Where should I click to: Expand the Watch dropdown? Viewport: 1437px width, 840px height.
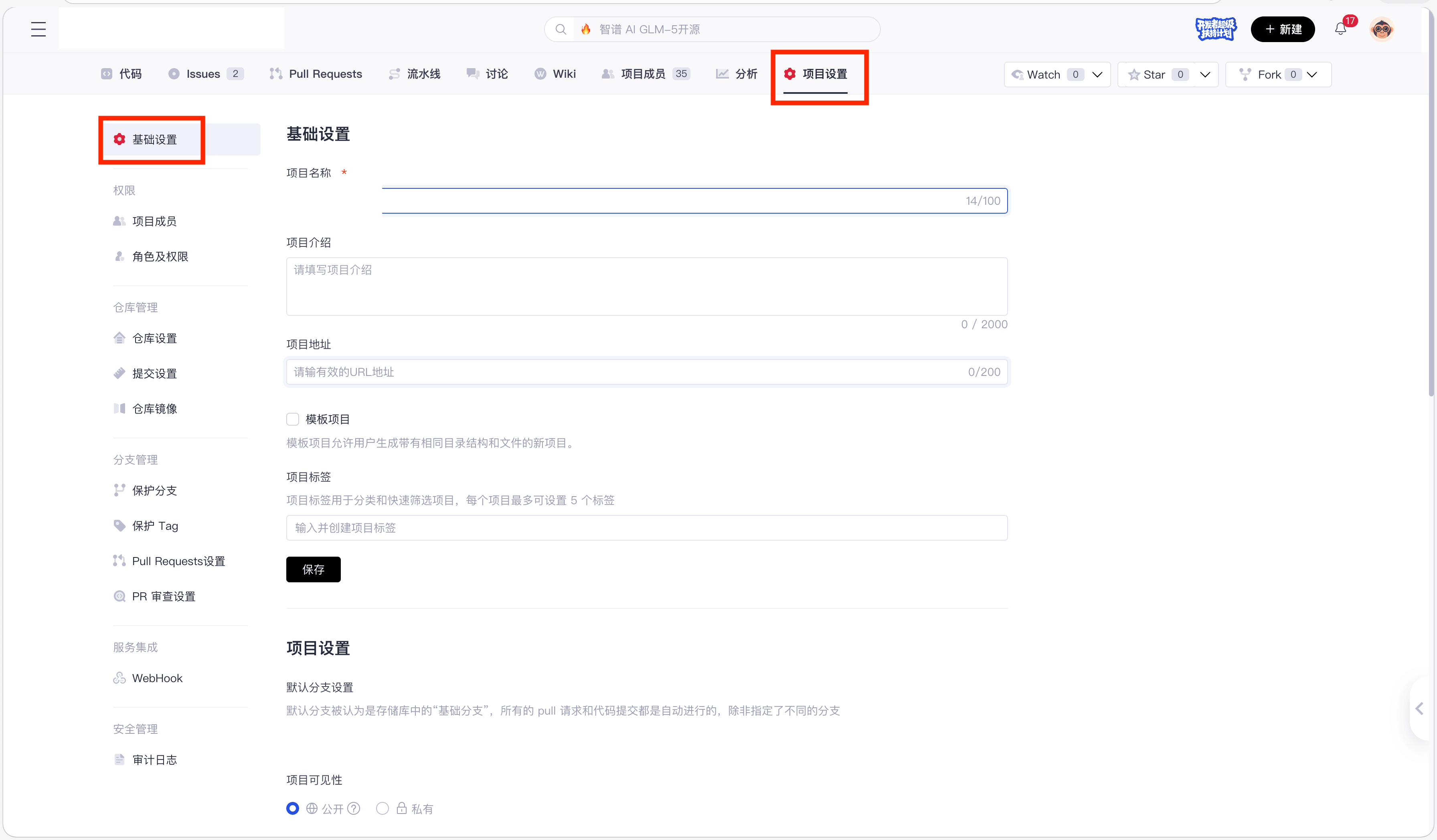[1098, 74]
